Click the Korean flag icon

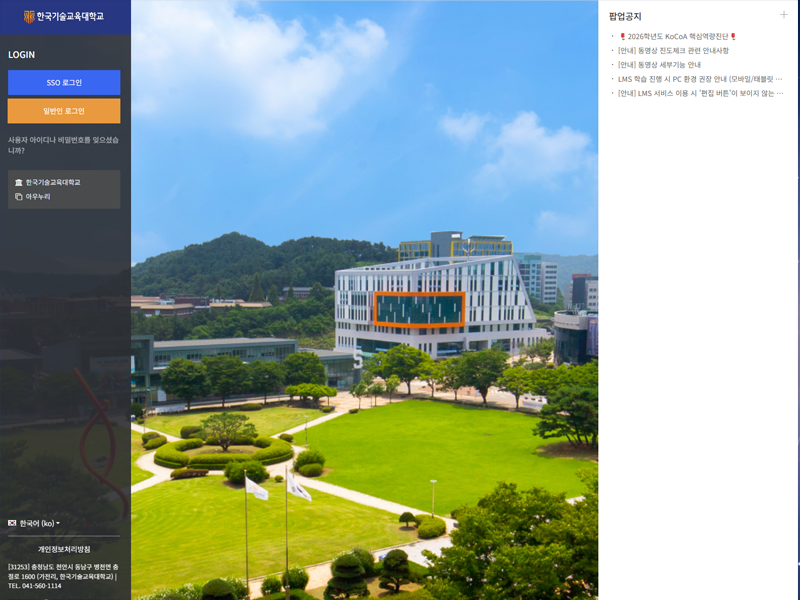tap(12, 523)
